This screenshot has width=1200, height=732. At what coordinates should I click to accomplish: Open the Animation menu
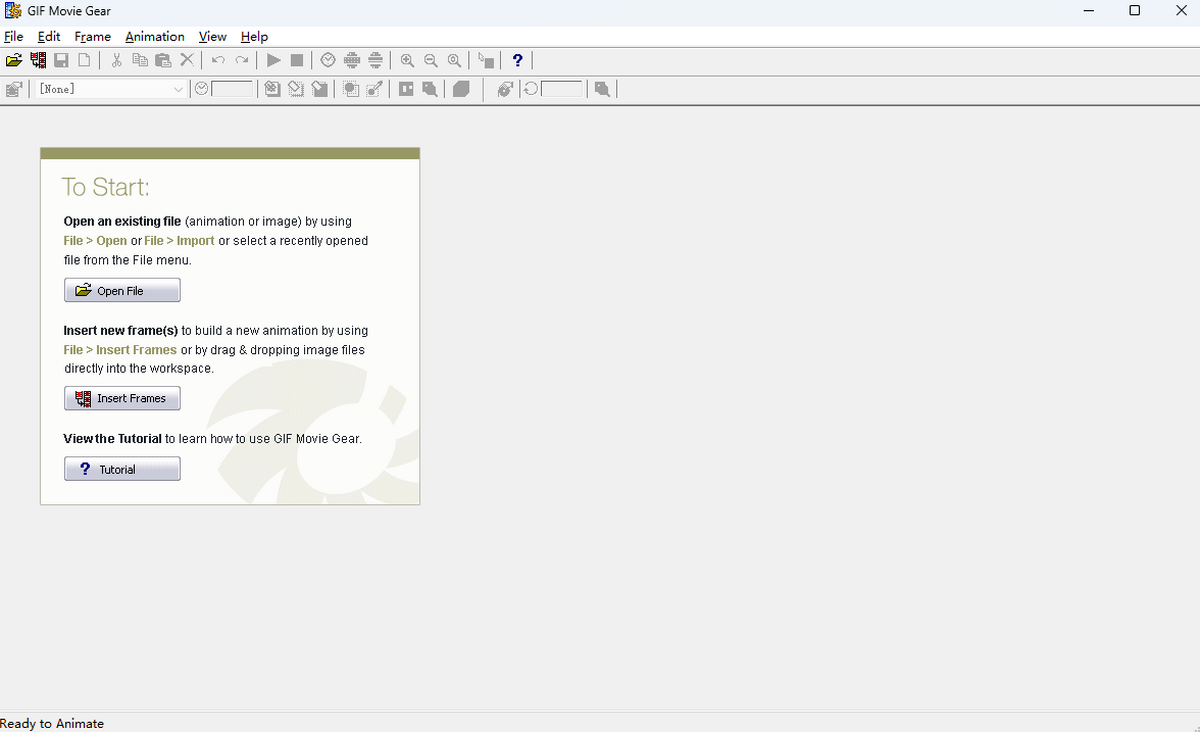(154, 36)
